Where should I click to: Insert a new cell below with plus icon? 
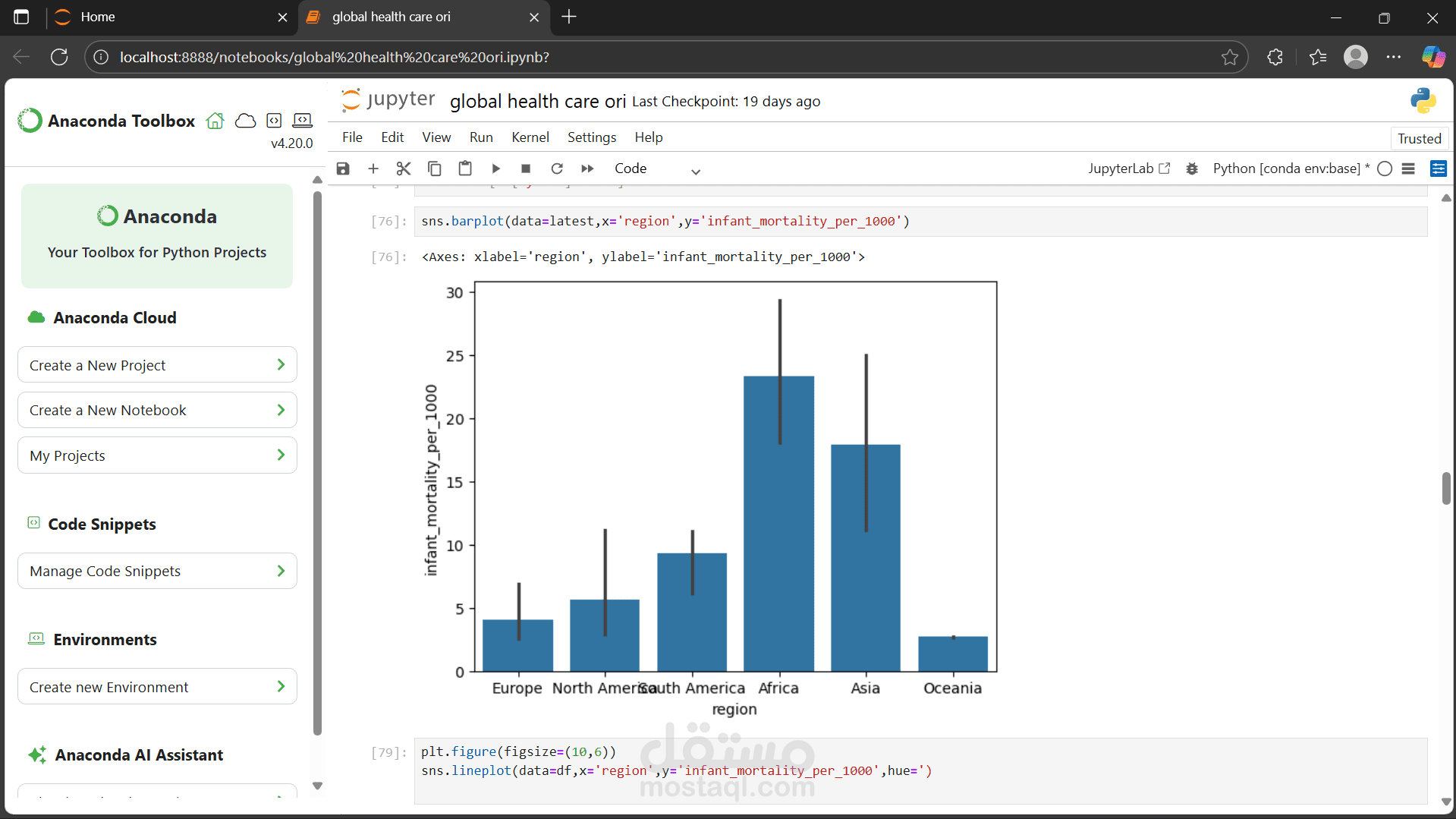click(373, 169)
